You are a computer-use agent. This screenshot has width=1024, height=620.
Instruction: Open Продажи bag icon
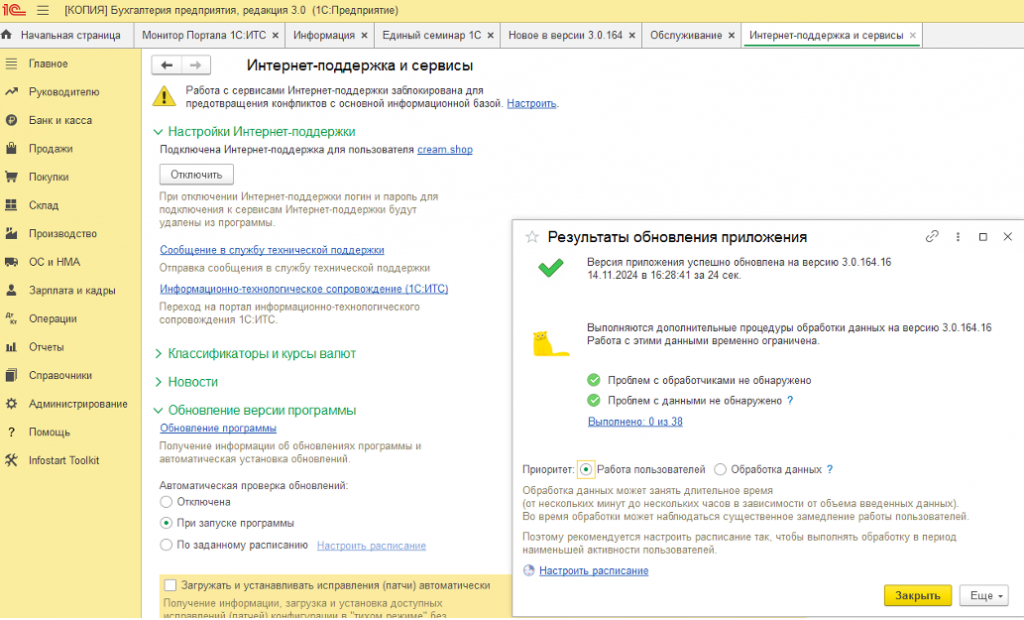[11, 148]
